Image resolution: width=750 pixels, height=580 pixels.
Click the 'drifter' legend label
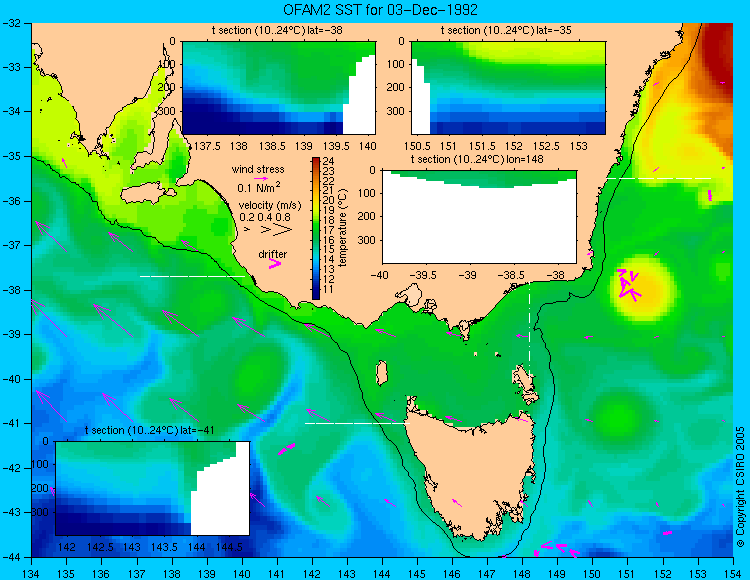coord(273,254)
